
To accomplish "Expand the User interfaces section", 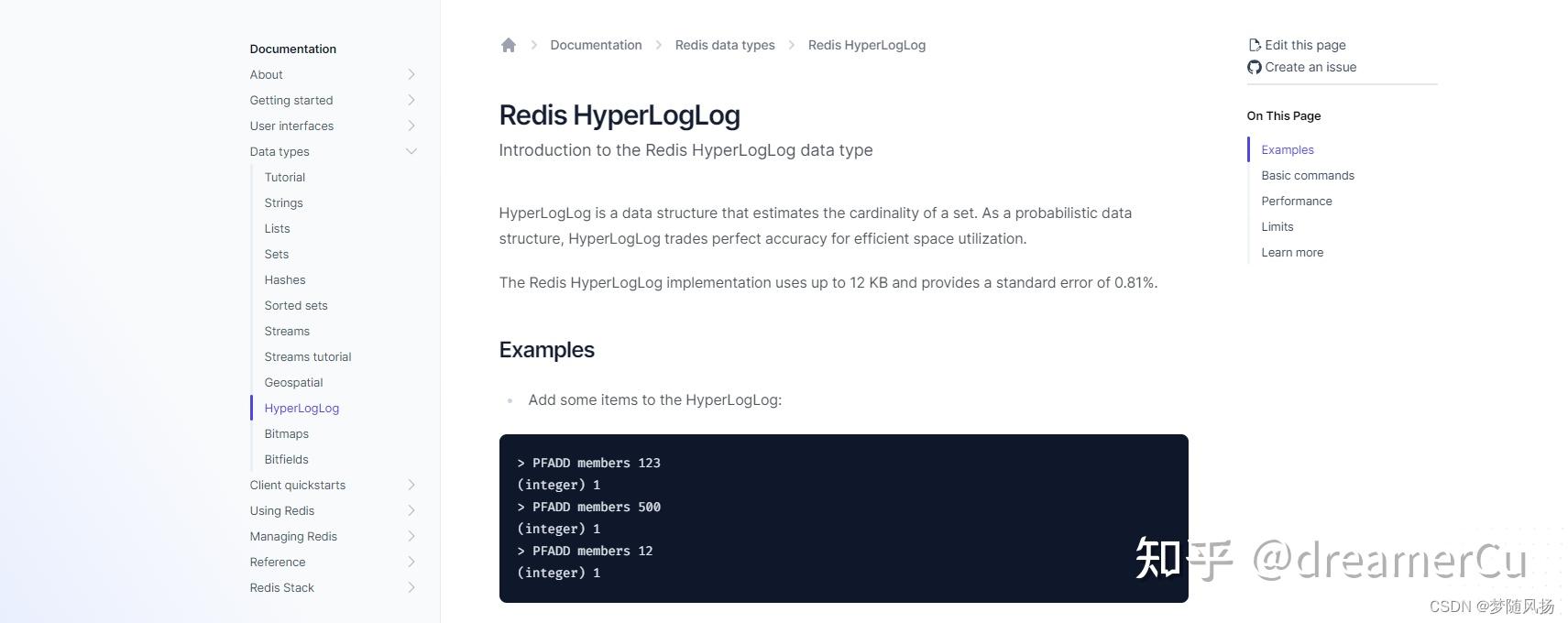I will point(411,126).
